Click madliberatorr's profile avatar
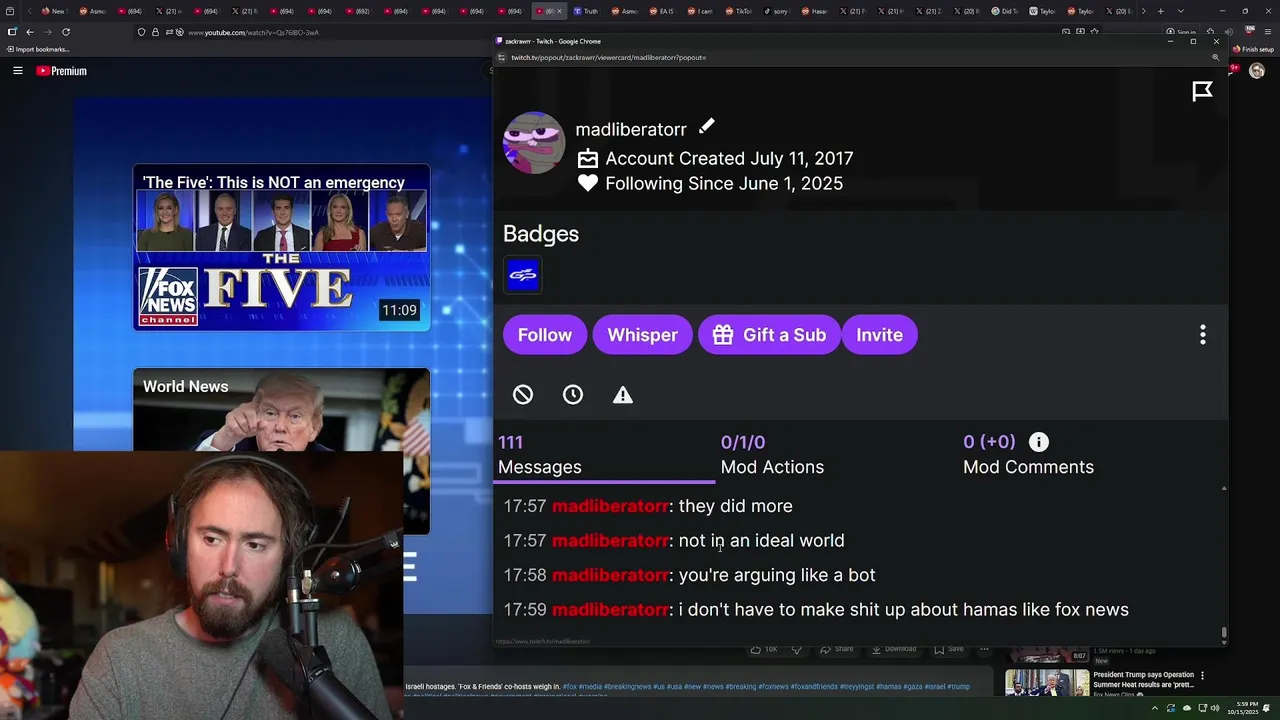This screenshot has width=1280, height=720. [534, 142]
